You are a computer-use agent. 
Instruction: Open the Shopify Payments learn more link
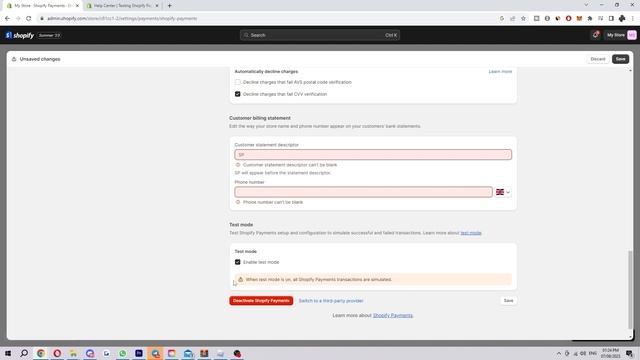[393, 316]
